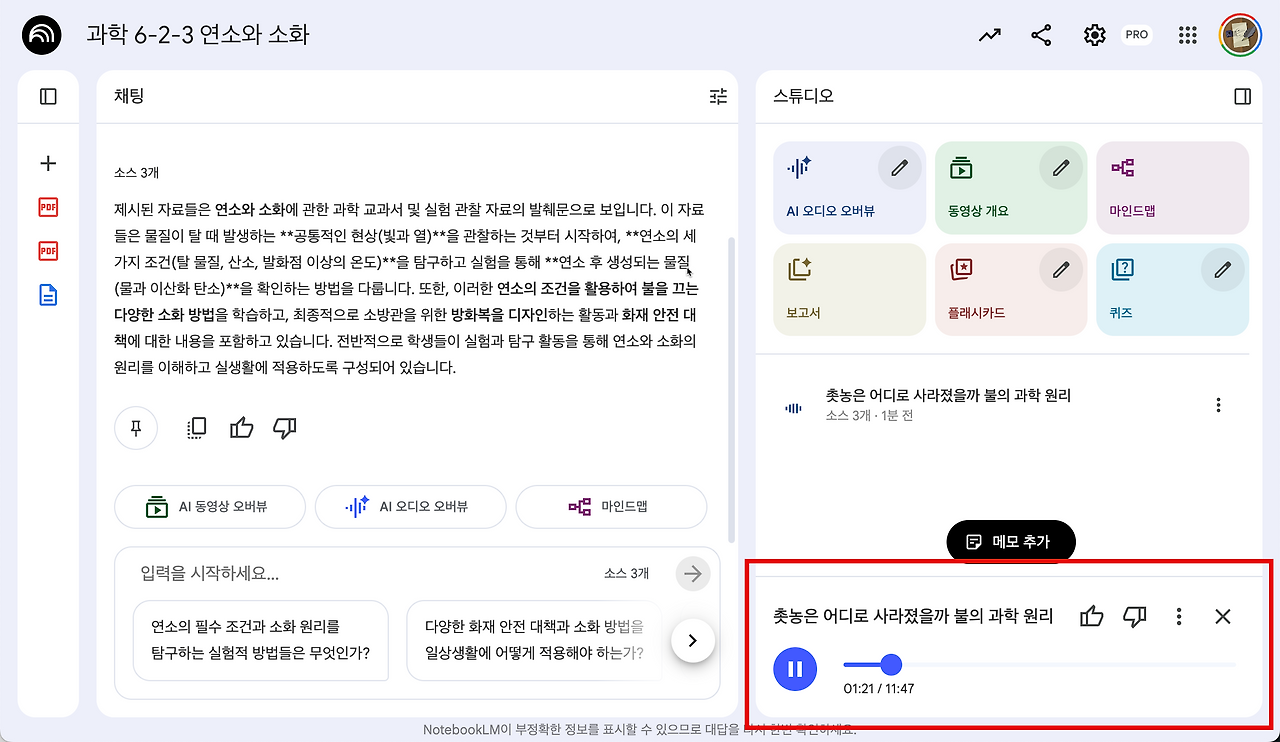
Task: Open the 플래시카드 studio card
Action: tap(1011, 289)
